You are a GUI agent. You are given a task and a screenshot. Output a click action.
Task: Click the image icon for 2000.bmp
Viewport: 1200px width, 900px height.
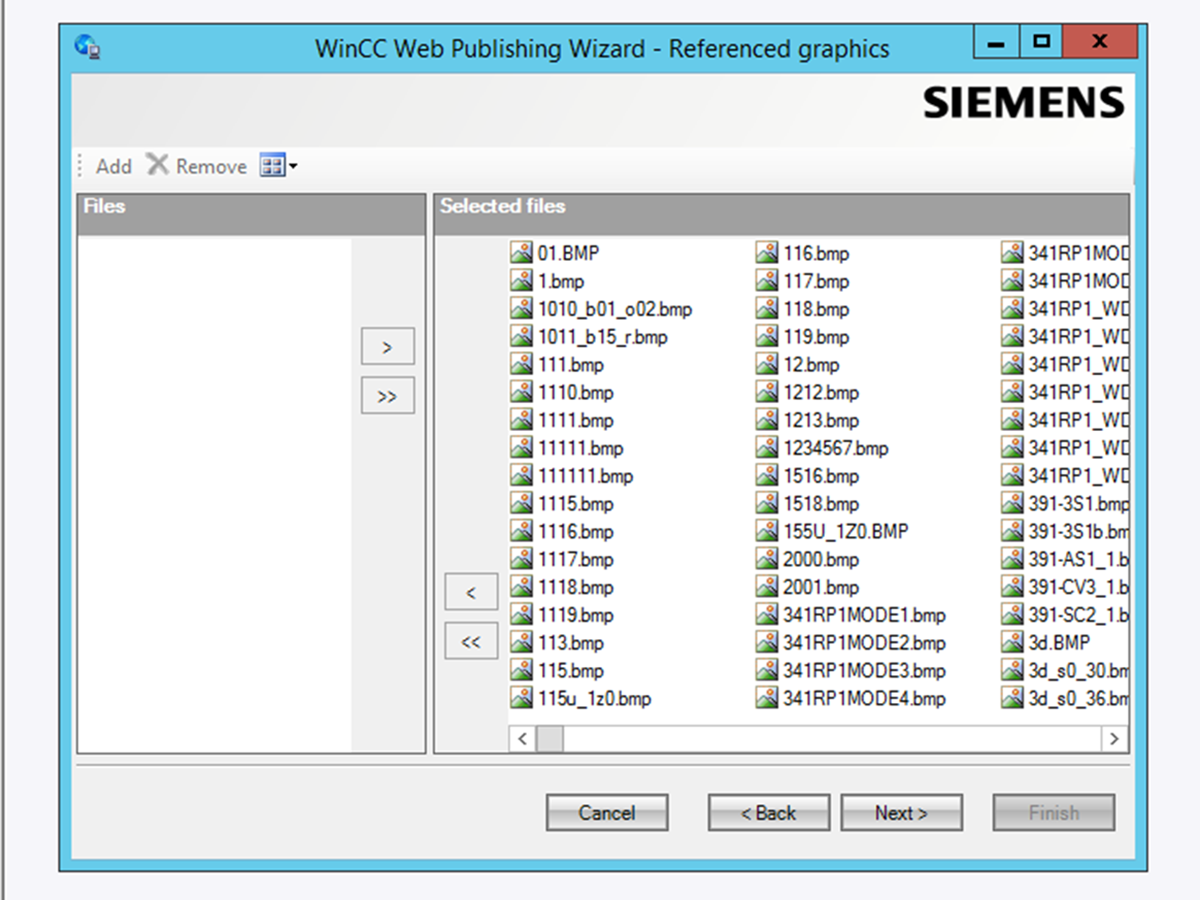point(767,559)
